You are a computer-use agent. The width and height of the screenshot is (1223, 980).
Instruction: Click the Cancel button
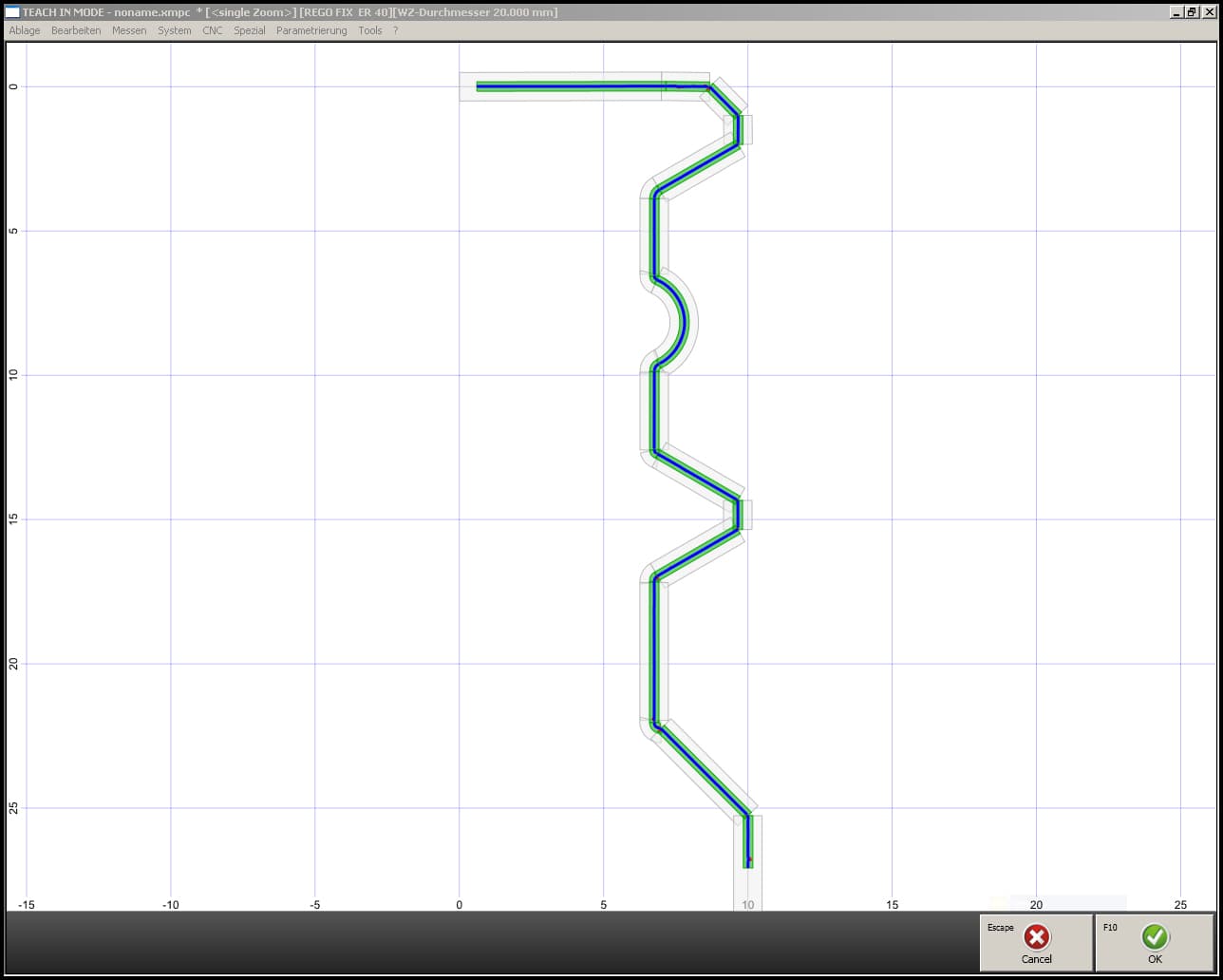1036,943
